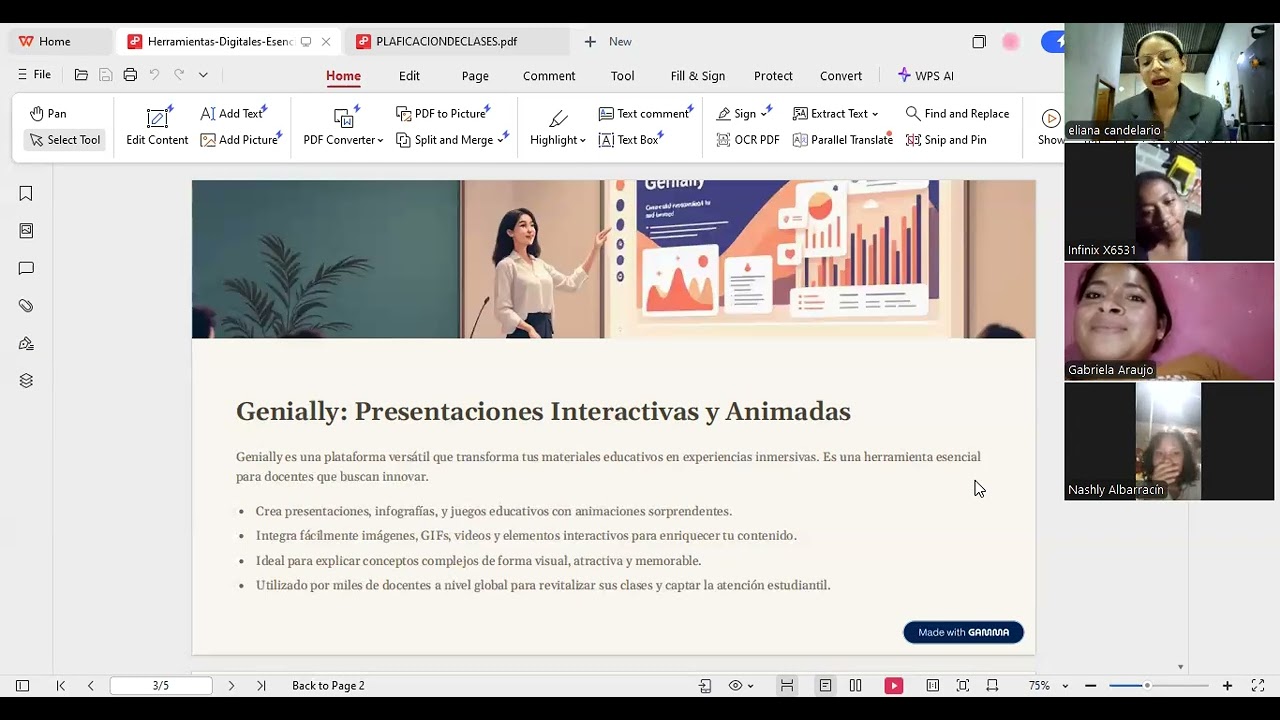Open the Comment ribbon tab
Viewport: 1280px width, 720px height.
(549, 76)
